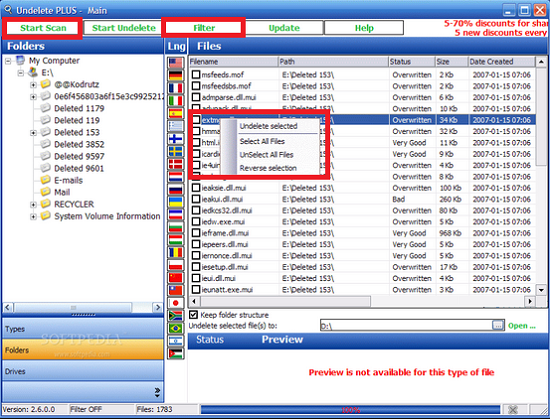This screenshot has height=419, width=550.
Task: Tick the checkbox for msfeeds.mof
Action: pyautogui.click(x=196, y=74)
